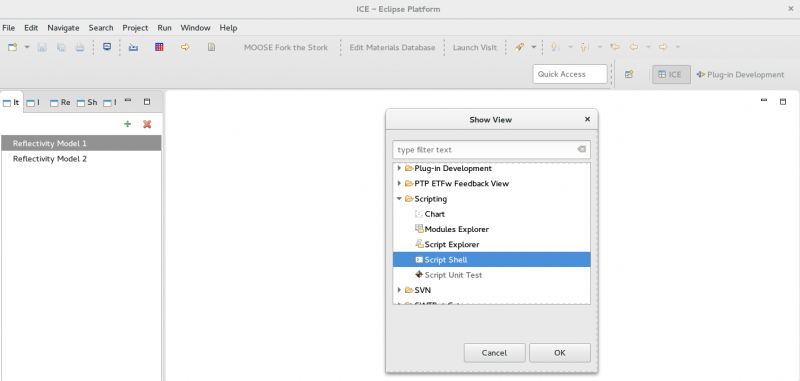The height and width of the screenshot is (381, 800).
Task: Click the rocket launch toolbar icon
Action: coord(519,47)
